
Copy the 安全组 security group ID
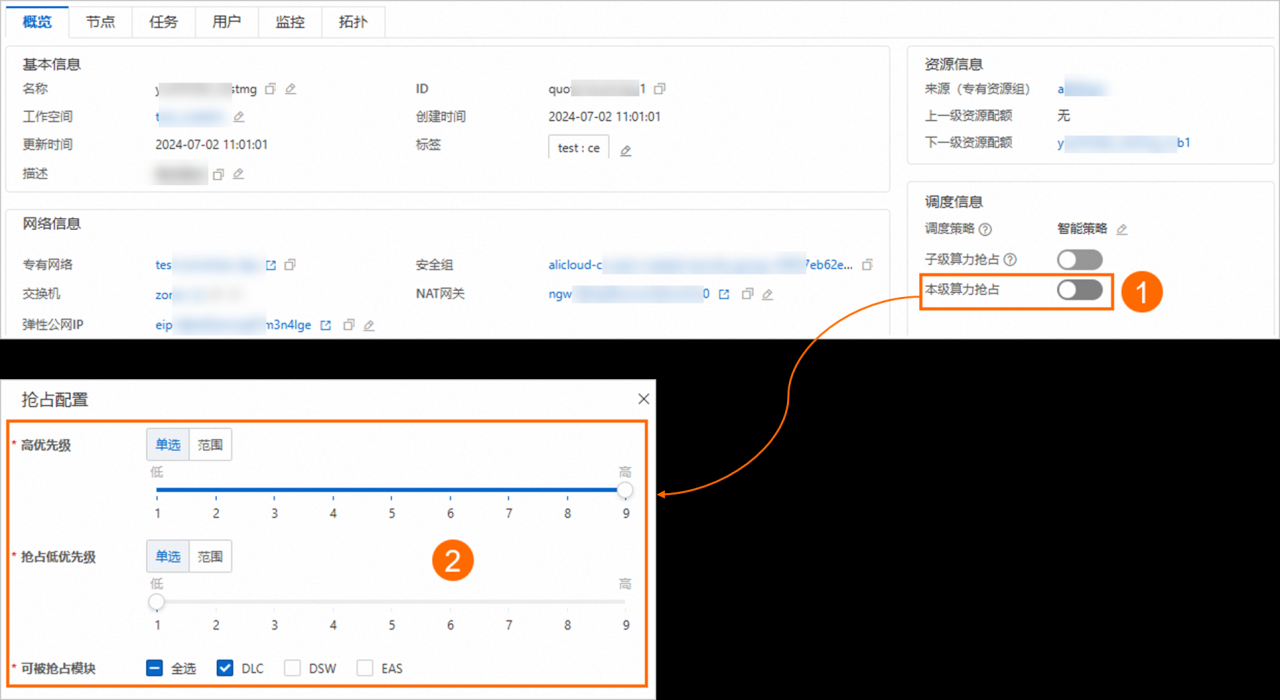pos(867,265)
